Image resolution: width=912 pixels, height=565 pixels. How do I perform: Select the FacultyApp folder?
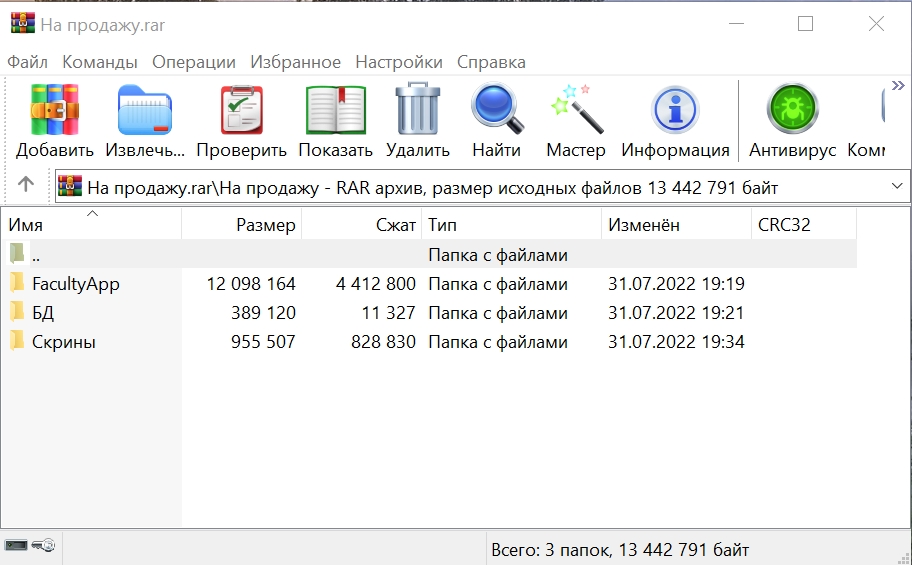click(75, 284)
